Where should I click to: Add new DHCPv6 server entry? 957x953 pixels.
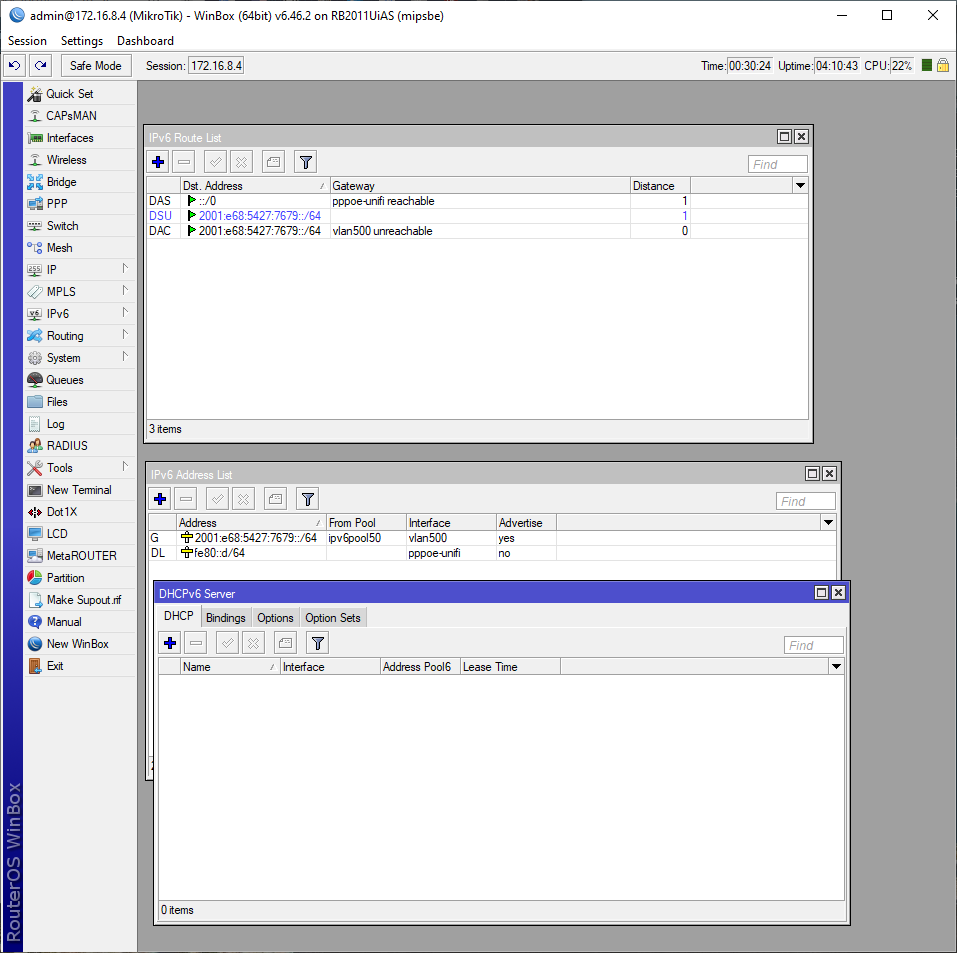[170, 643]
